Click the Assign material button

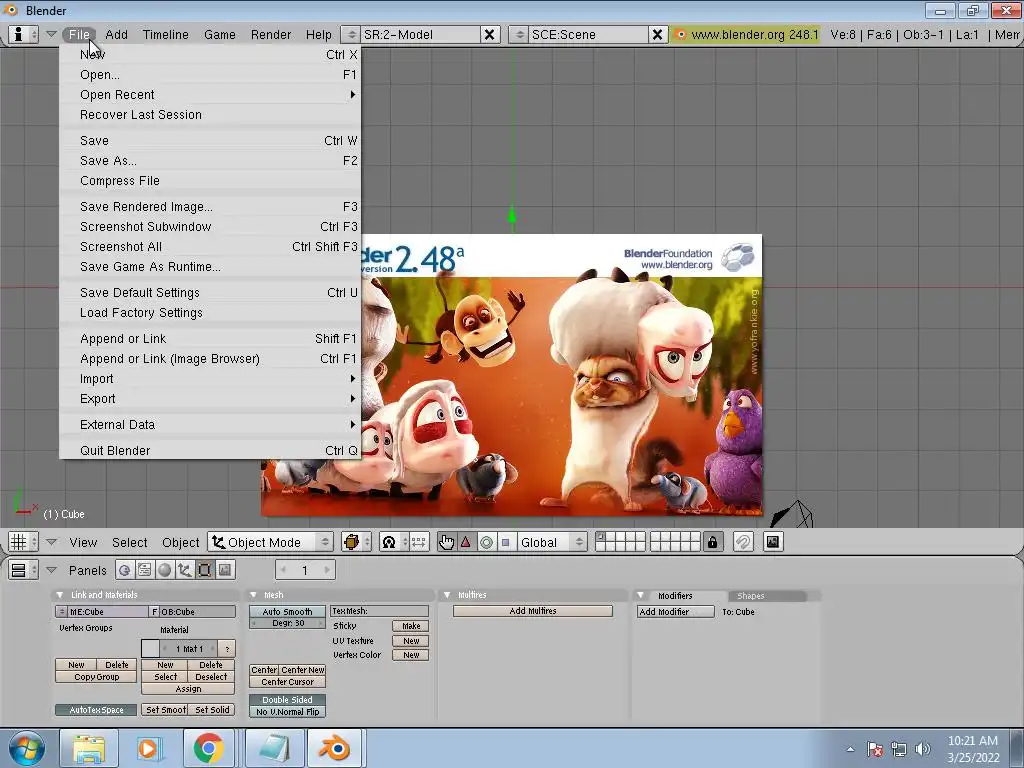188,689
